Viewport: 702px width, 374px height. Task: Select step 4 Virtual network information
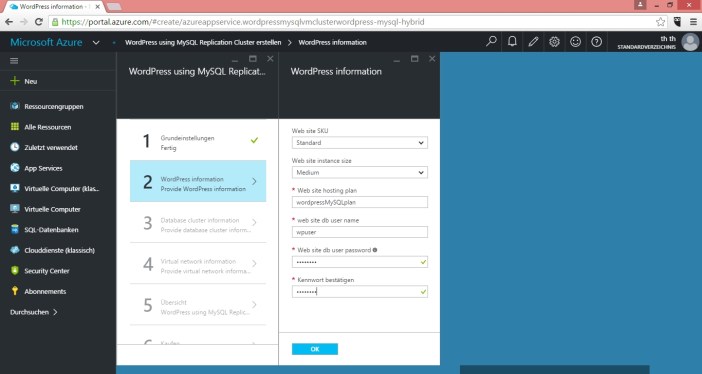pyautogui.click(x=198, y=263)
